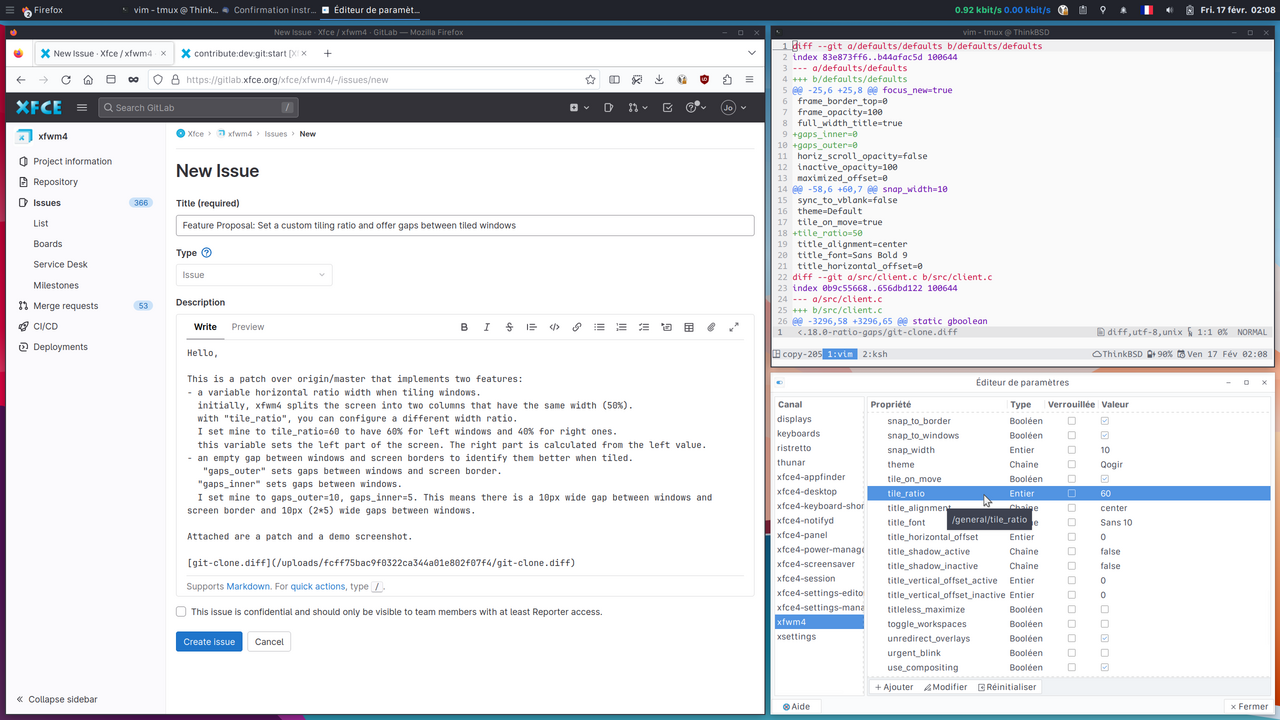This screenshot has width=1280, height=720.
Task: Show help for the Type field
Action: coord(207,253)
